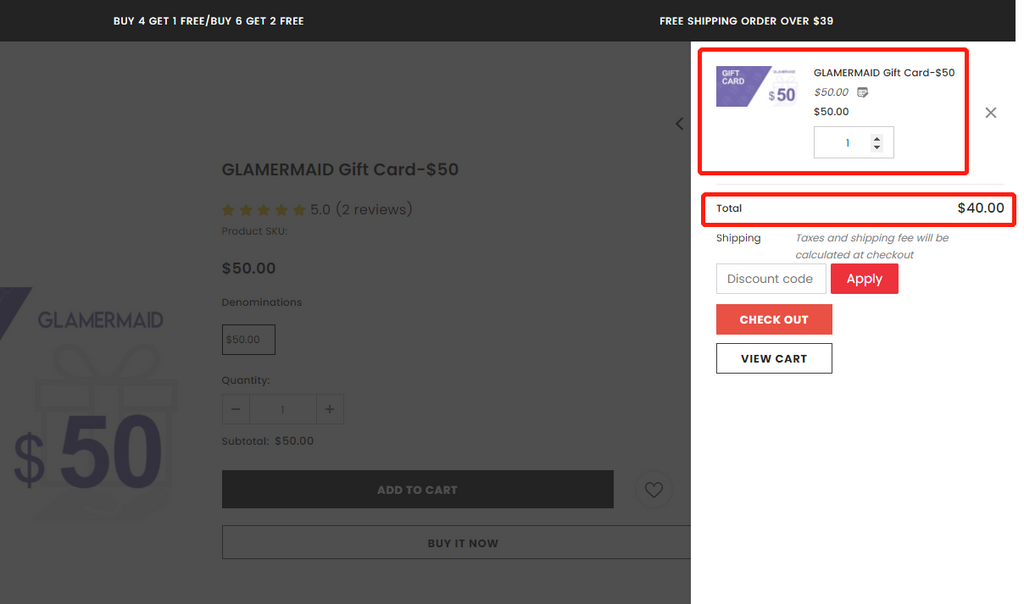Increase cart item quantity with the up arrow
Image resolution: width=1024 pixels, height=604 pixels.
click(x=877, y=138)
